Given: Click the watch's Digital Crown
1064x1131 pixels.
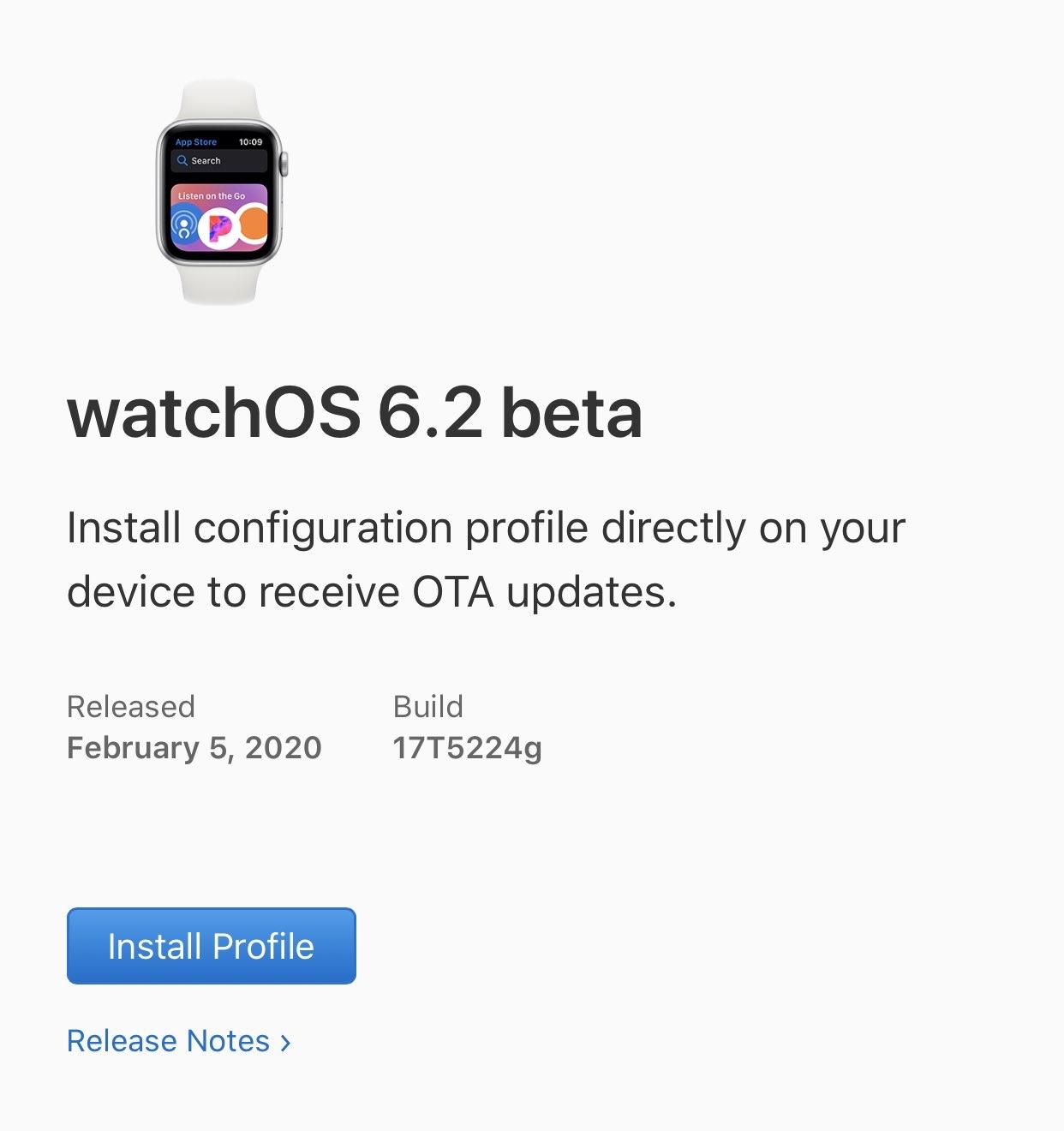Looking at the screenshot, I should coord(284,164).
